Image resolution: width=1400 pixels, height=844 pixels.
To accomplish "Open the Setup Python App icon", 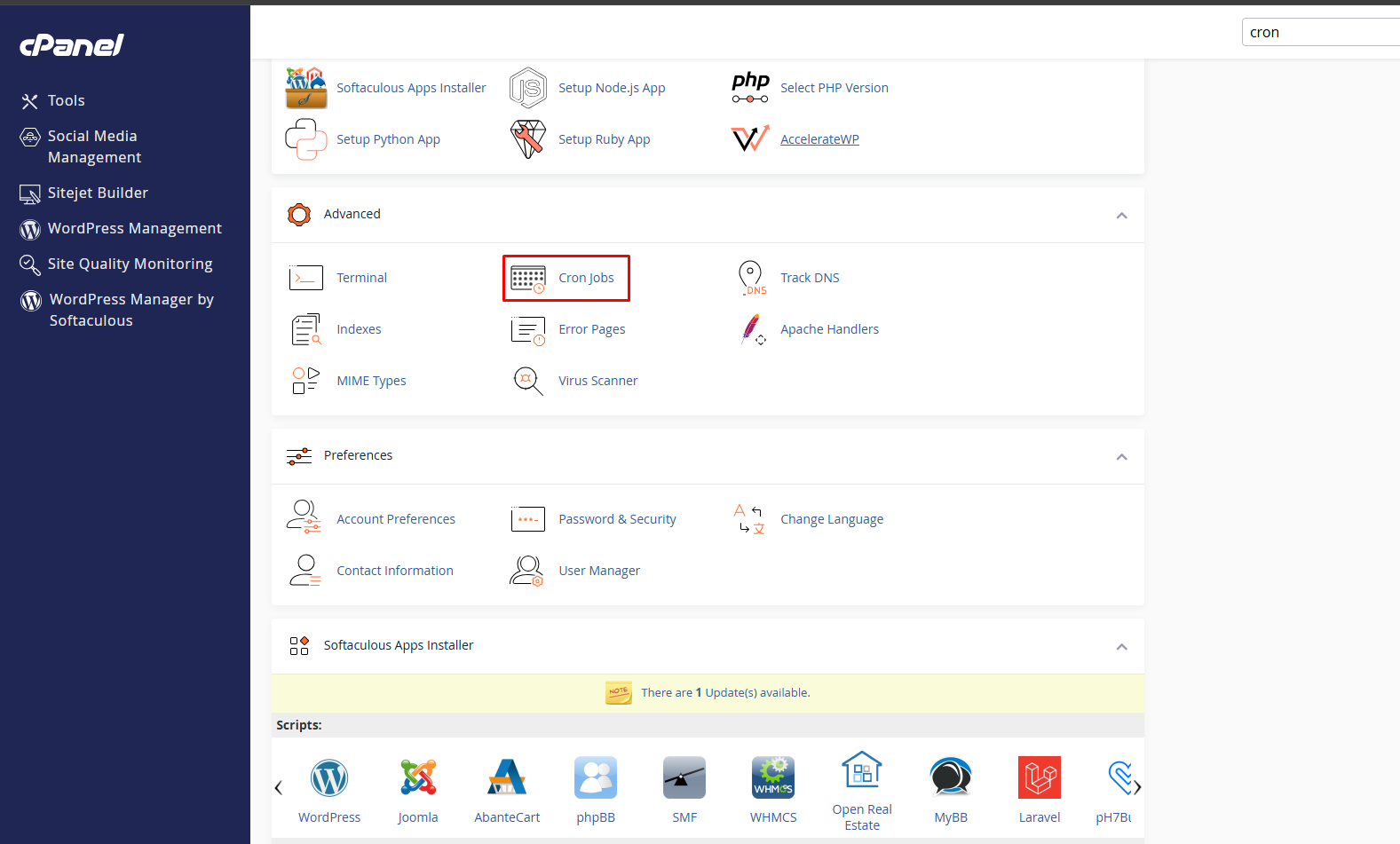I will point(305,139).
